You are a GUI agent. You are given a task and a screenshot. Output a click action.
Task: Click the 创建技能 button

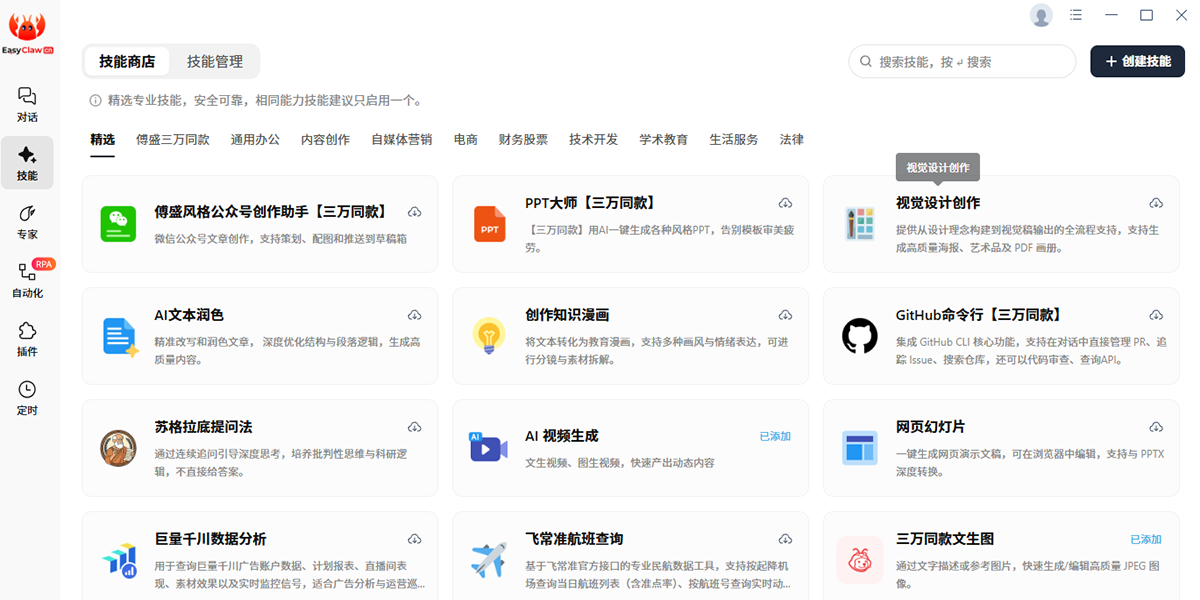(1137, 61)
